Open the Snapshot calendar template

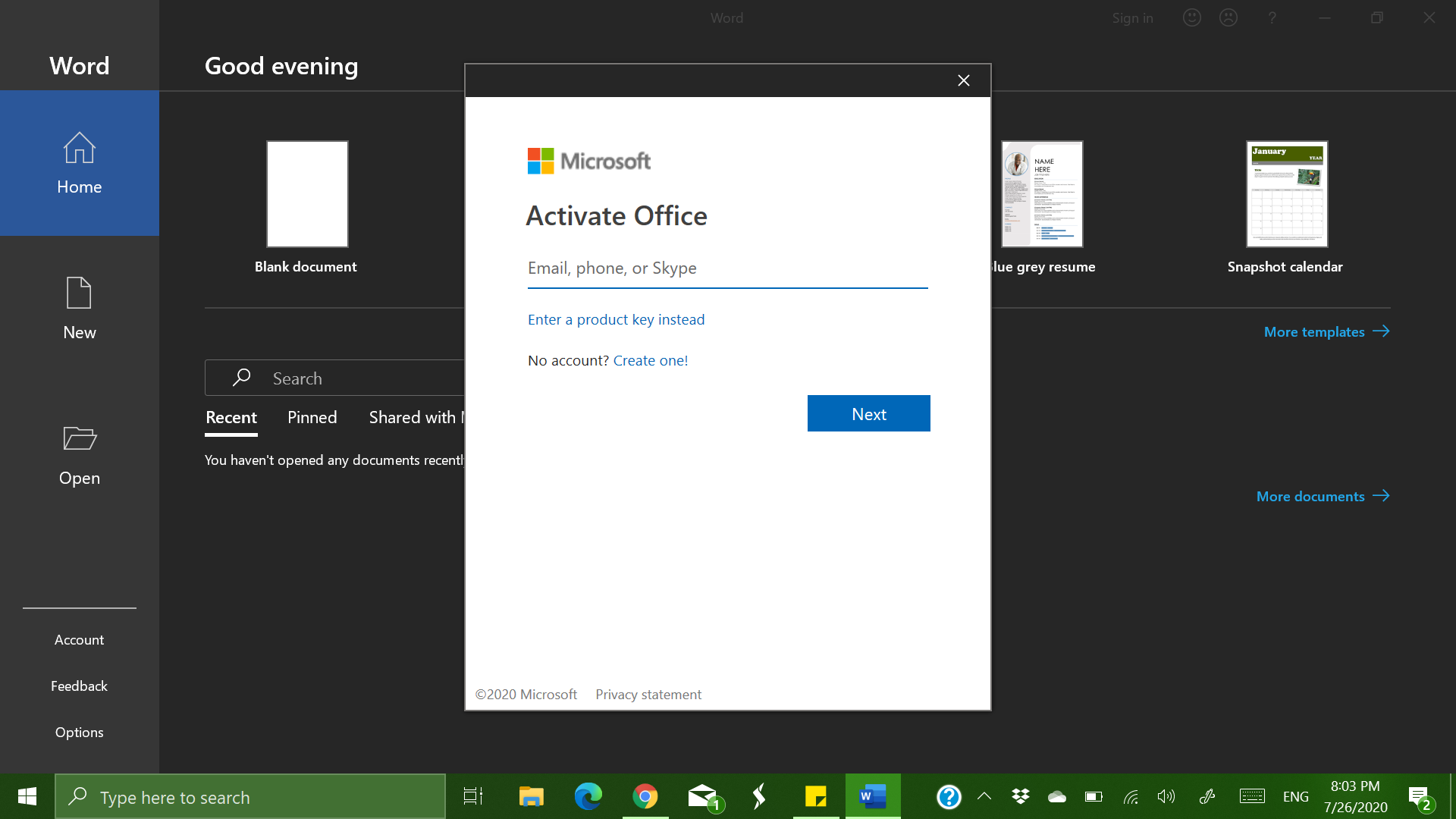pyautogui.click(x=1286, y=194)
